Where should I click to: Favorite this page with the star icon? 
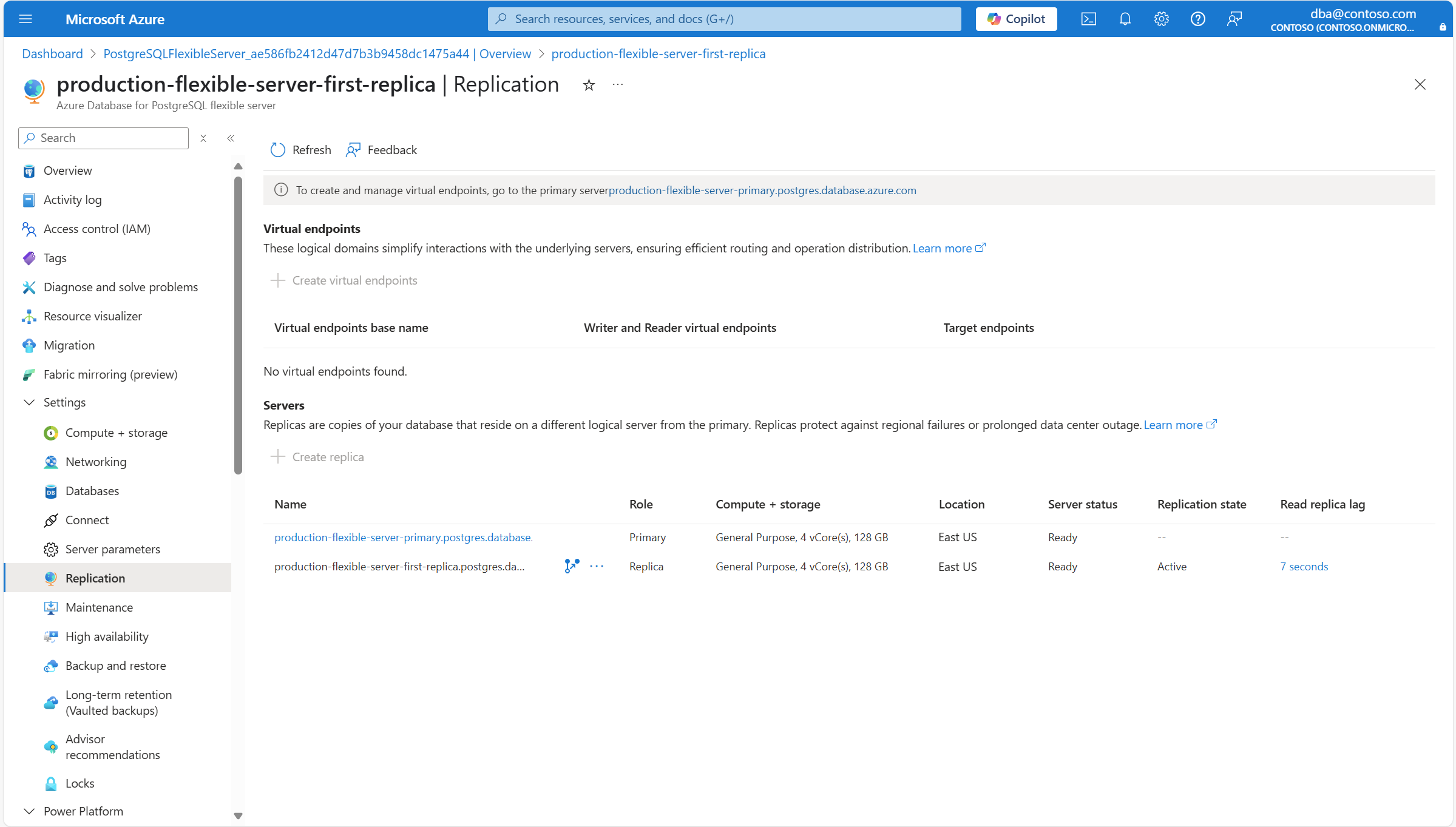589,85
